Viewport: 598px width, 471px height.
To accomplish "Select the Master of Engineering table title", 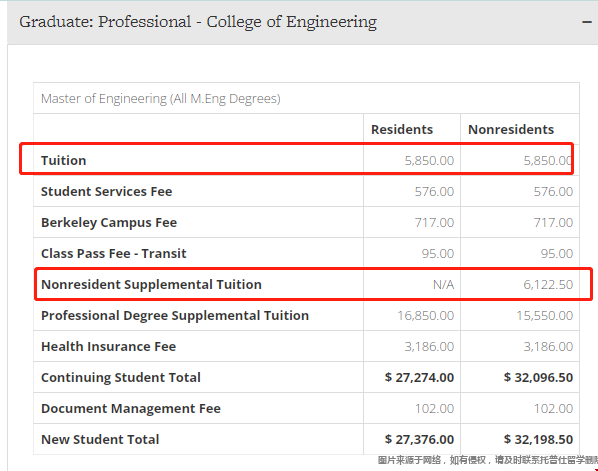I will (161, 99).
